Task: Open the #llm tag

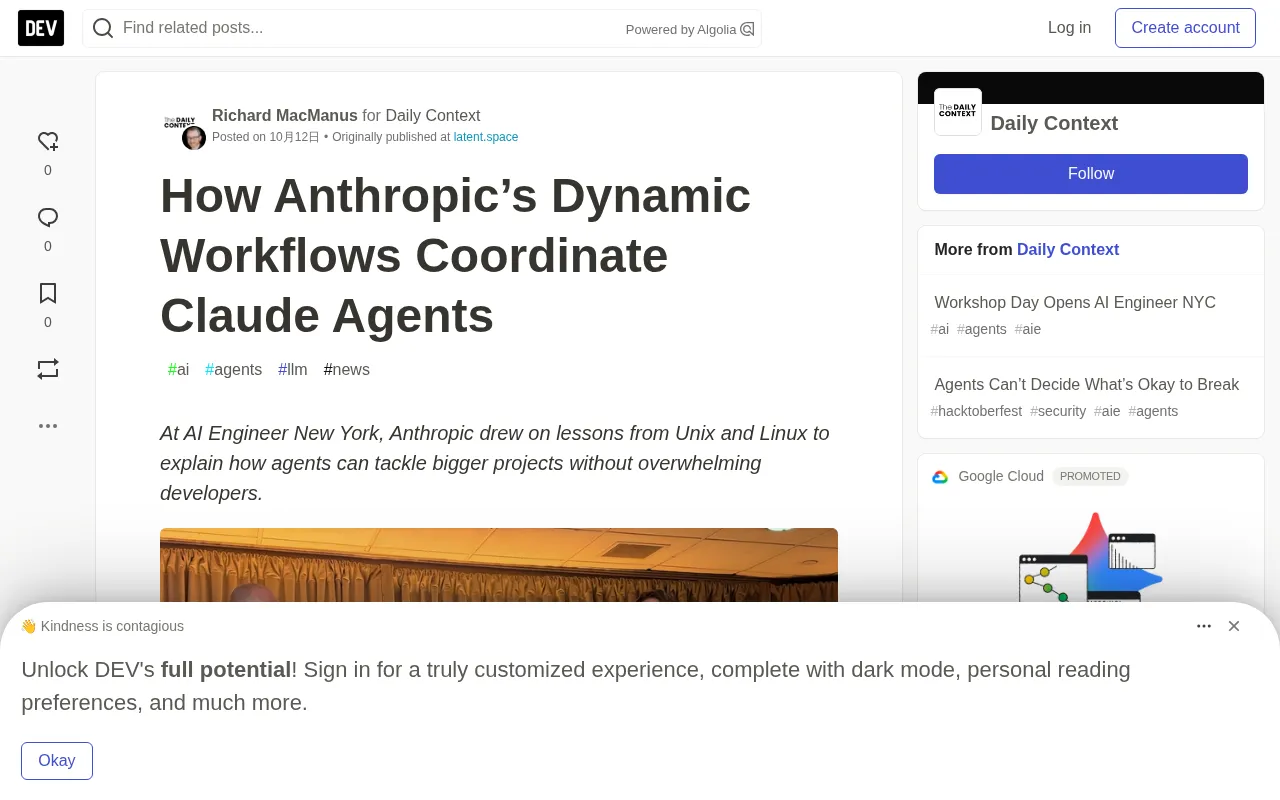Action: pyautogui.click(x=293, y=370)
